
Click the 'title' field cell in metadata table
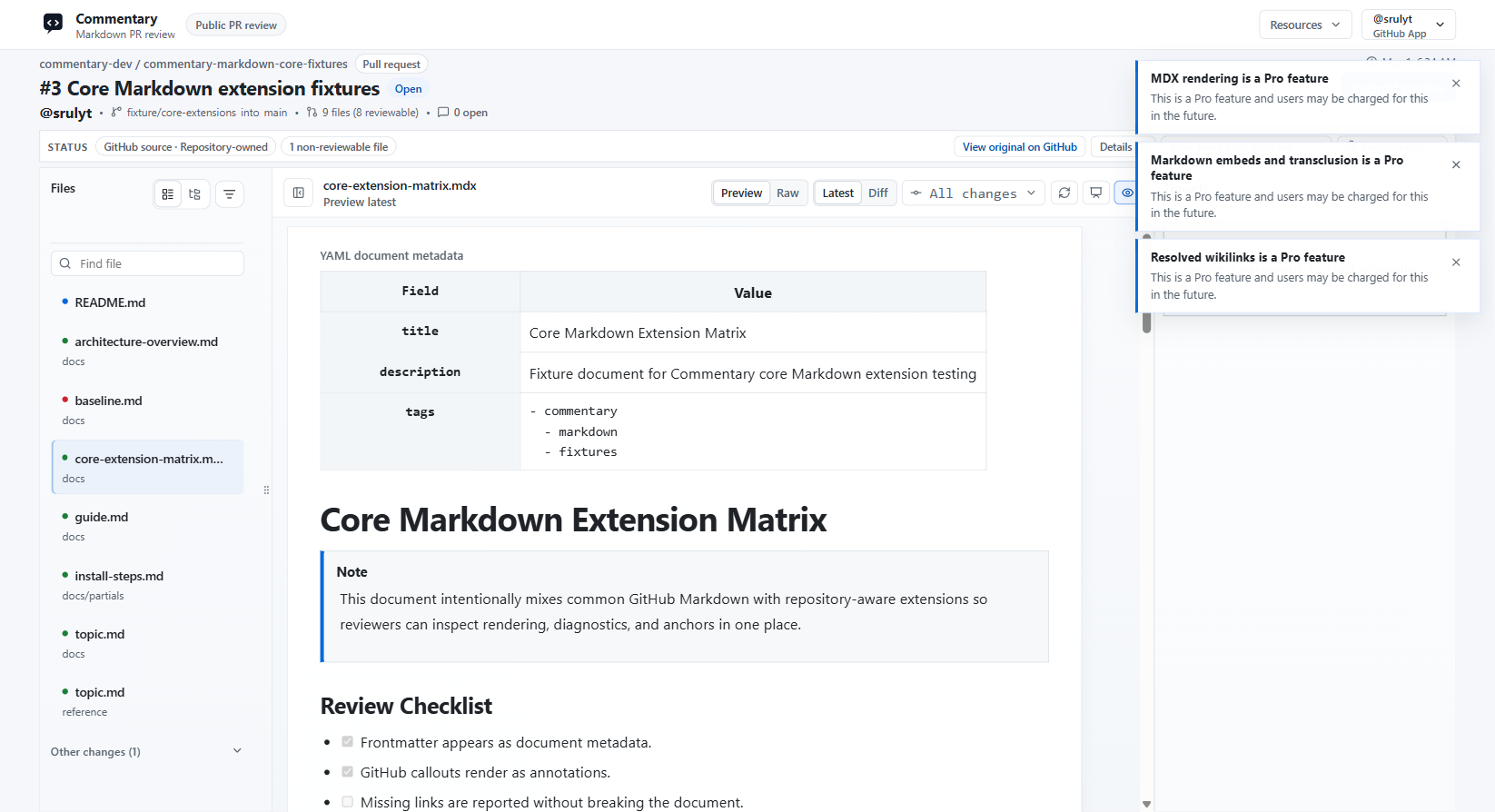pos(421,332)
